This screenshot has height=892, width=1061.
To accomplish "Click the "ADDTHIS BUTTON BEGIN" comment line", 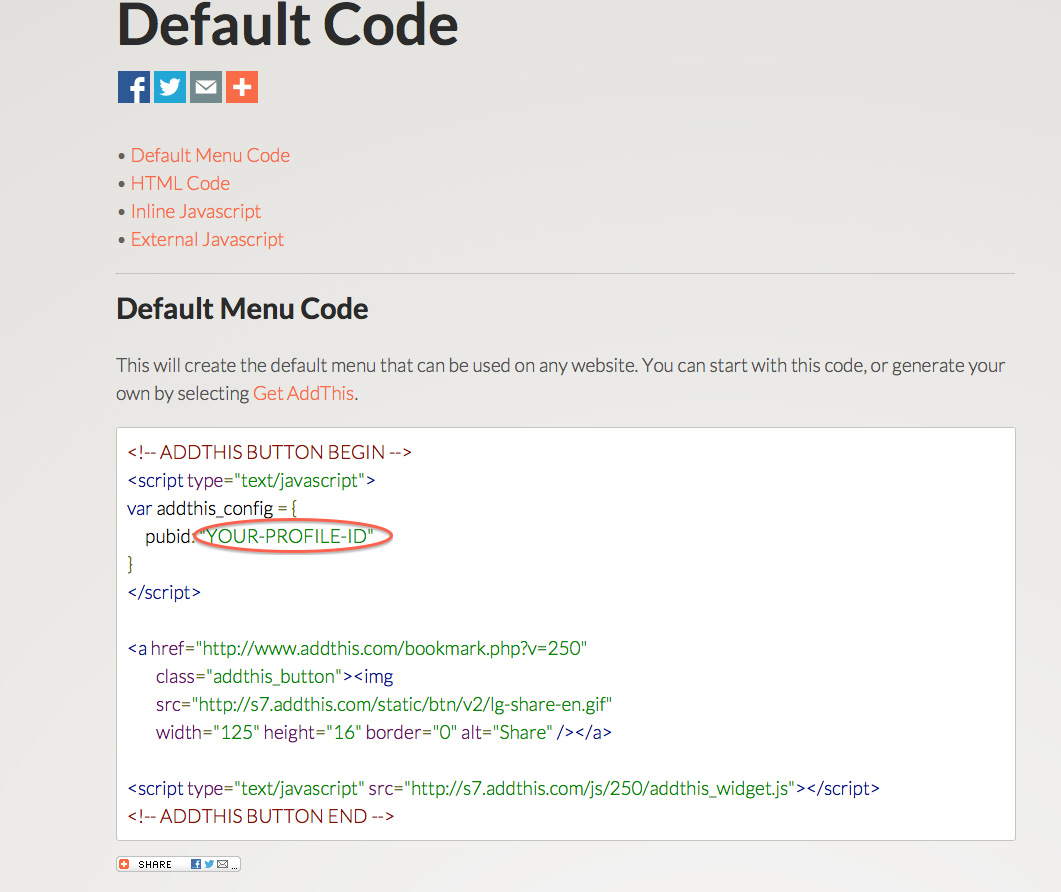I will (269, 452).
